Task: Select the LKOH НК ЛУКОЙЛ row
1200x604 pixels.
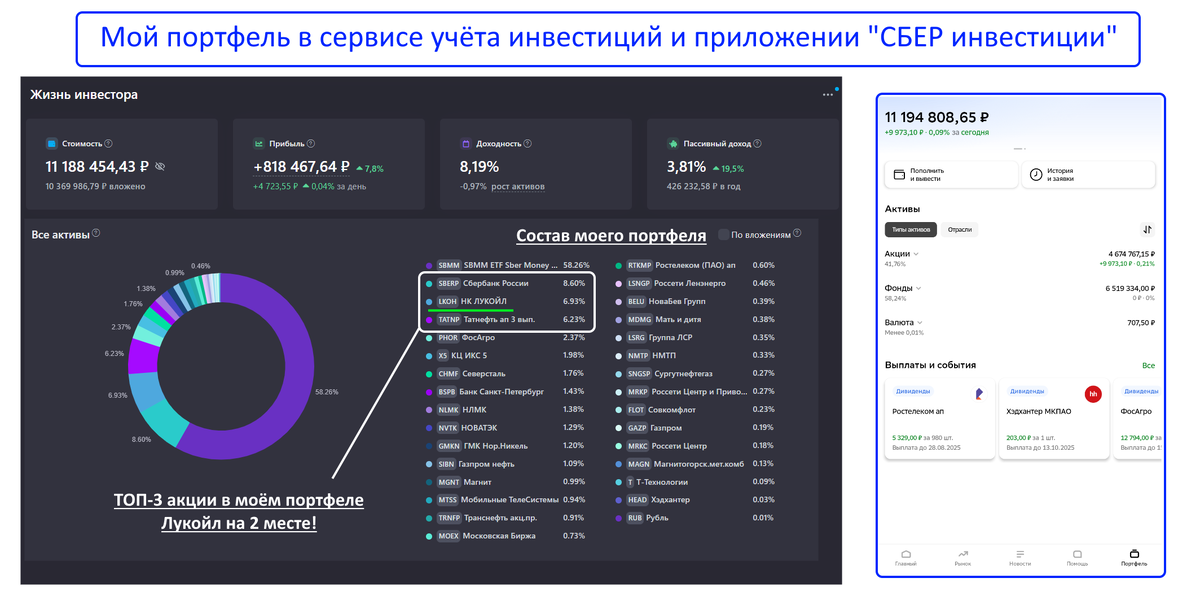Action: (x=508, y=301)
